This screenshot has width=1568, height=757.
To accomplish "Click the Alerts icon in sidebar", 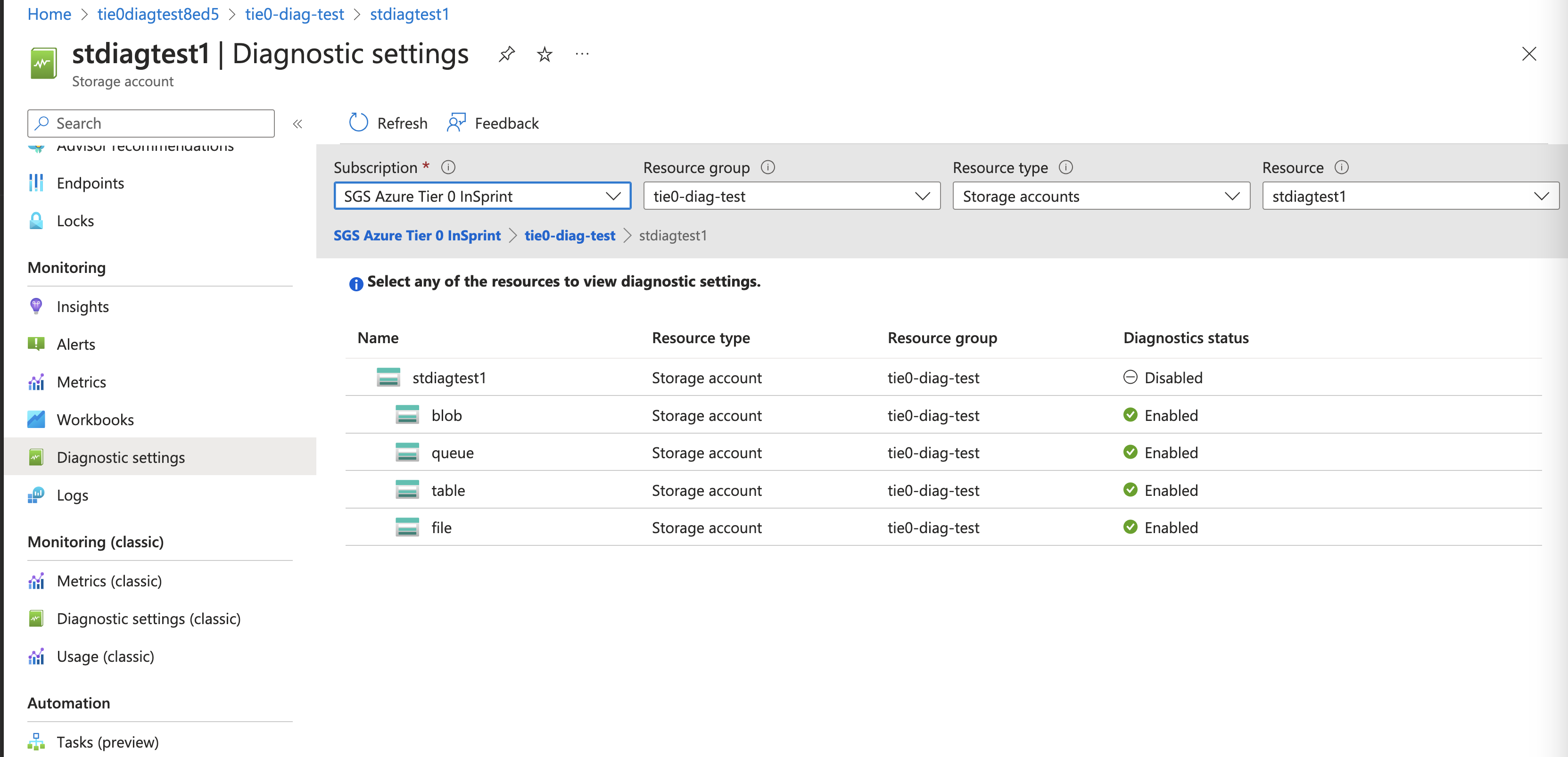I will click(x=36, y=344).
